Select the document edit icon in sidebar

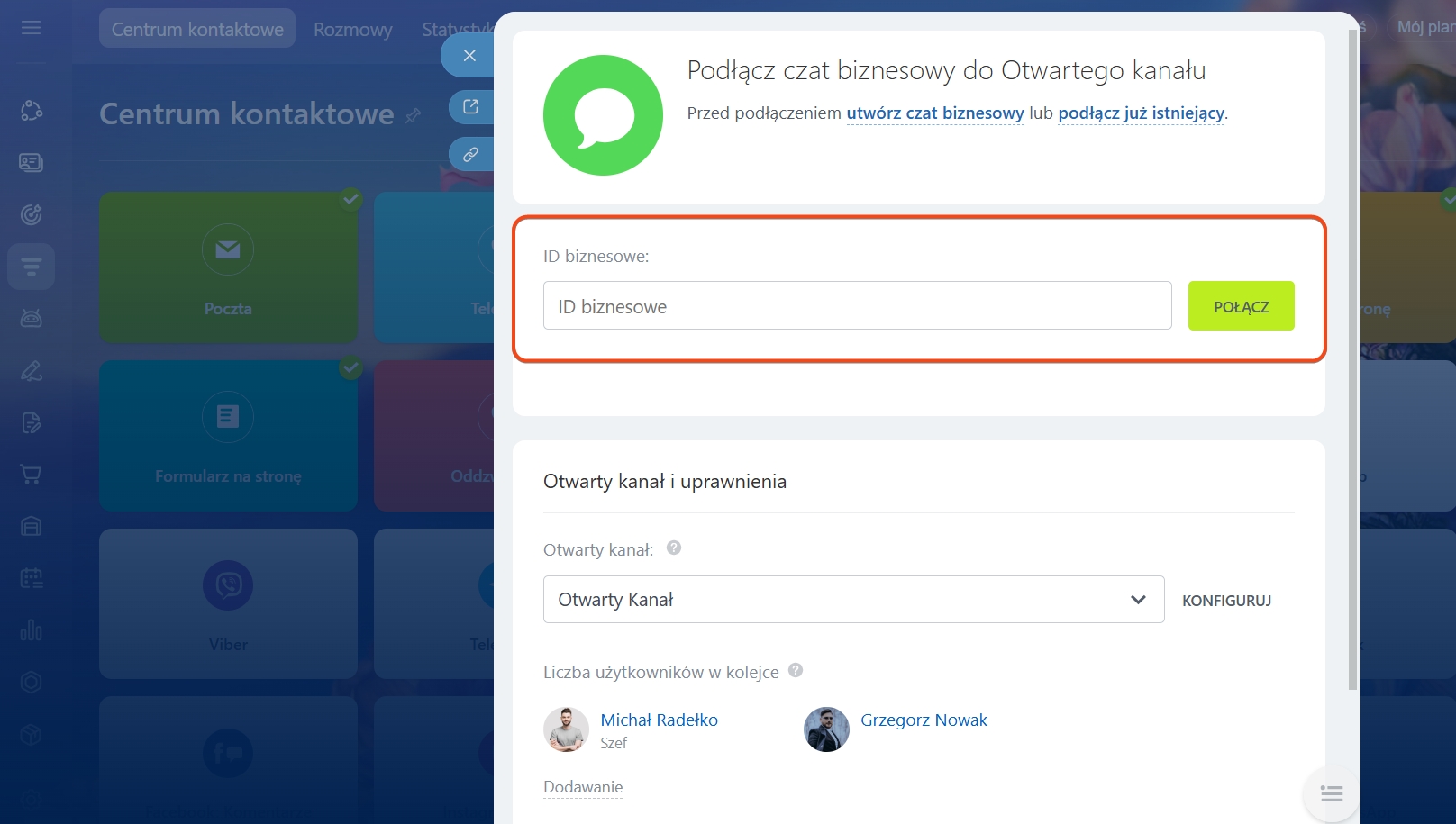[32, 422]
